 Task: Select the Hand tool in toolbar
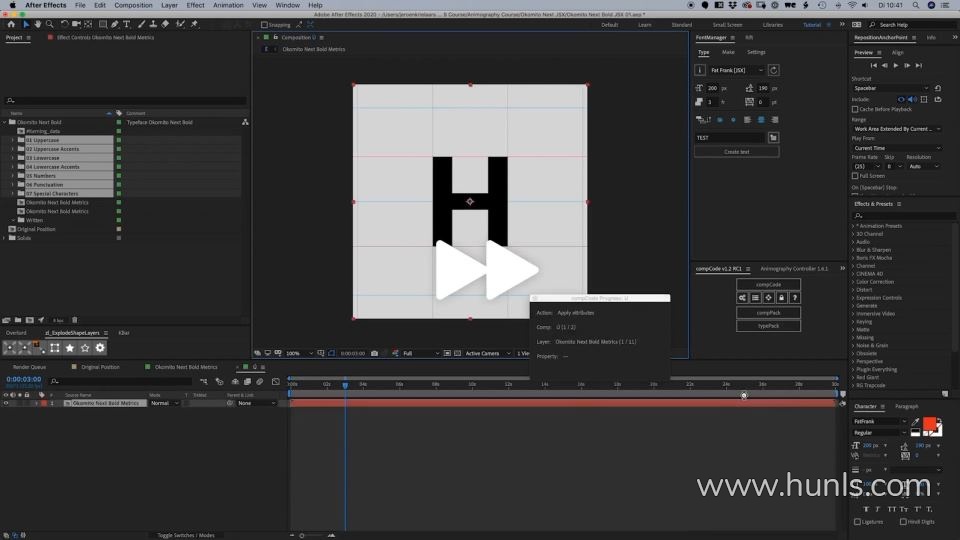click(37, 24)
